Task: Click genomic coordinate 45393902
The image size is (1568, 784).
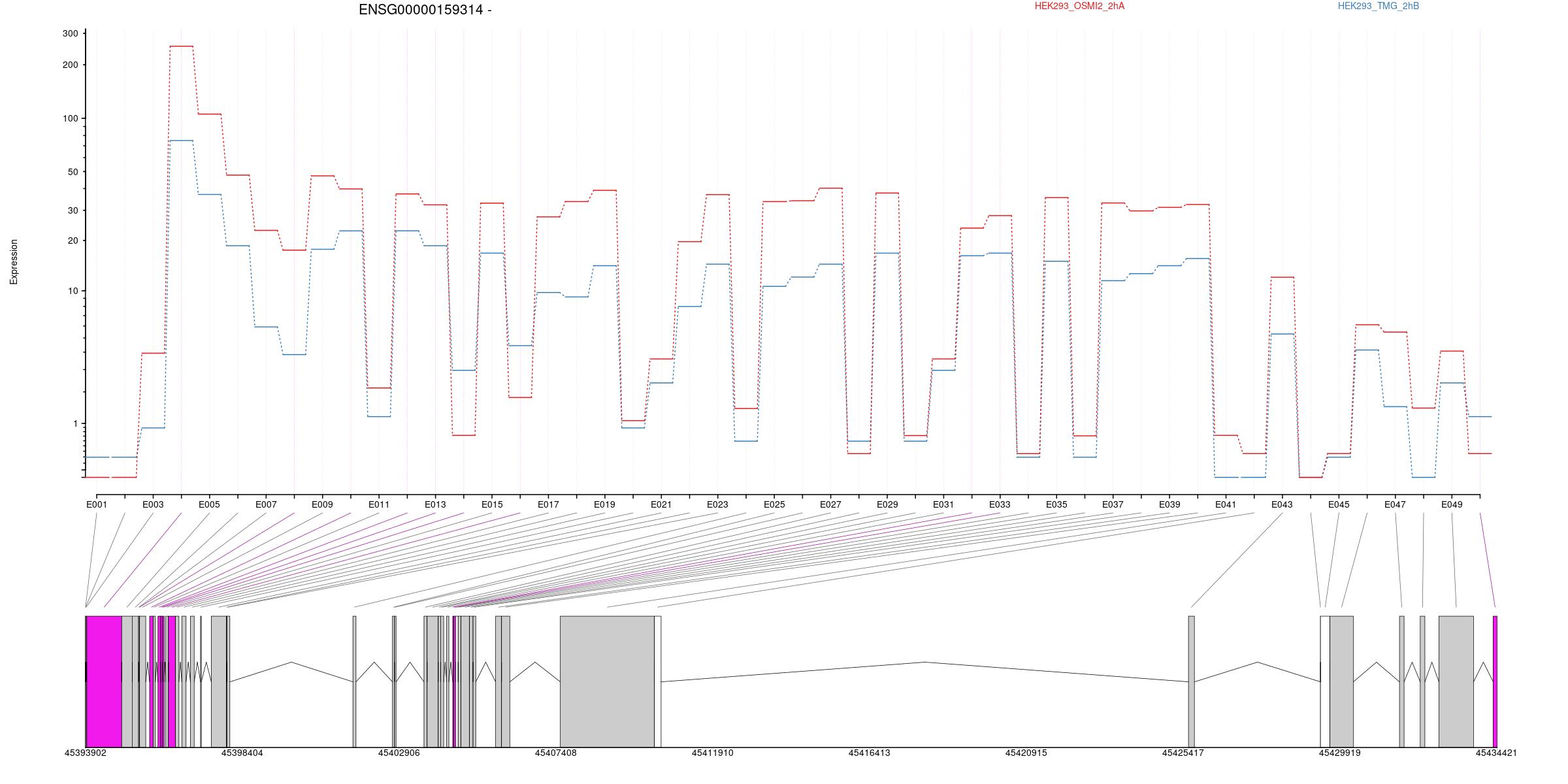Action: click(x=86, y=753)
